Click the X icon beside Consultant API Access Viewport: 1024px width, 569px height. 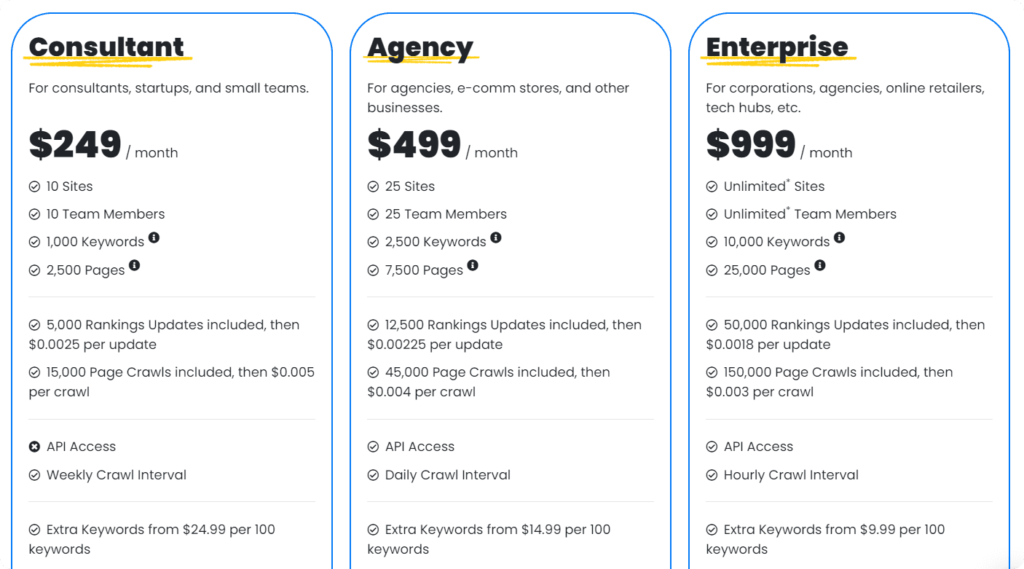35,447
